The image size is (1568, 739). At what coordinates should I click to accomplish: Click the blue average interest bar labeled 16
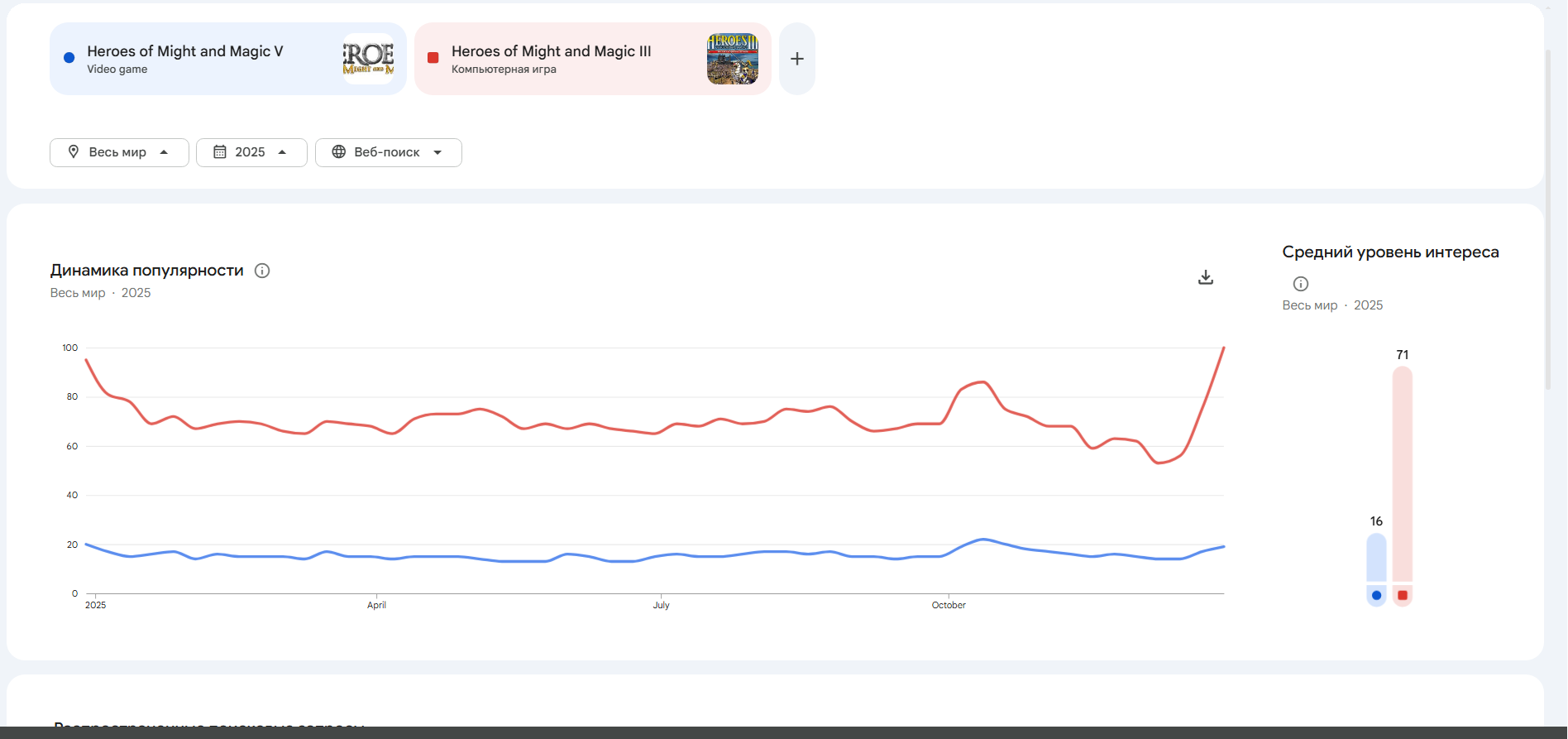point(1376,557)
